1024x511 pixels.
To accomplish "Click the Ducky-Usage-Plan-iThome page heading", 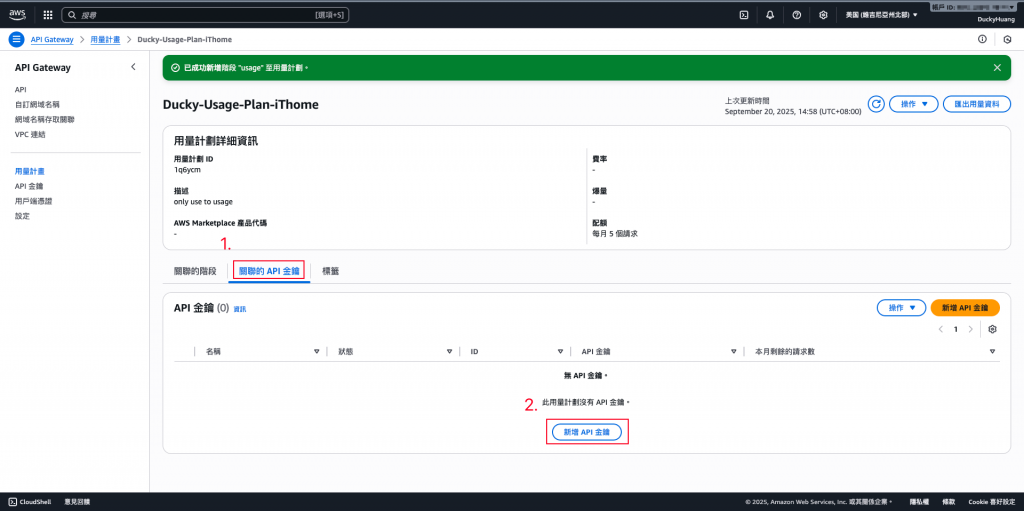I will [x=240, y=105].
